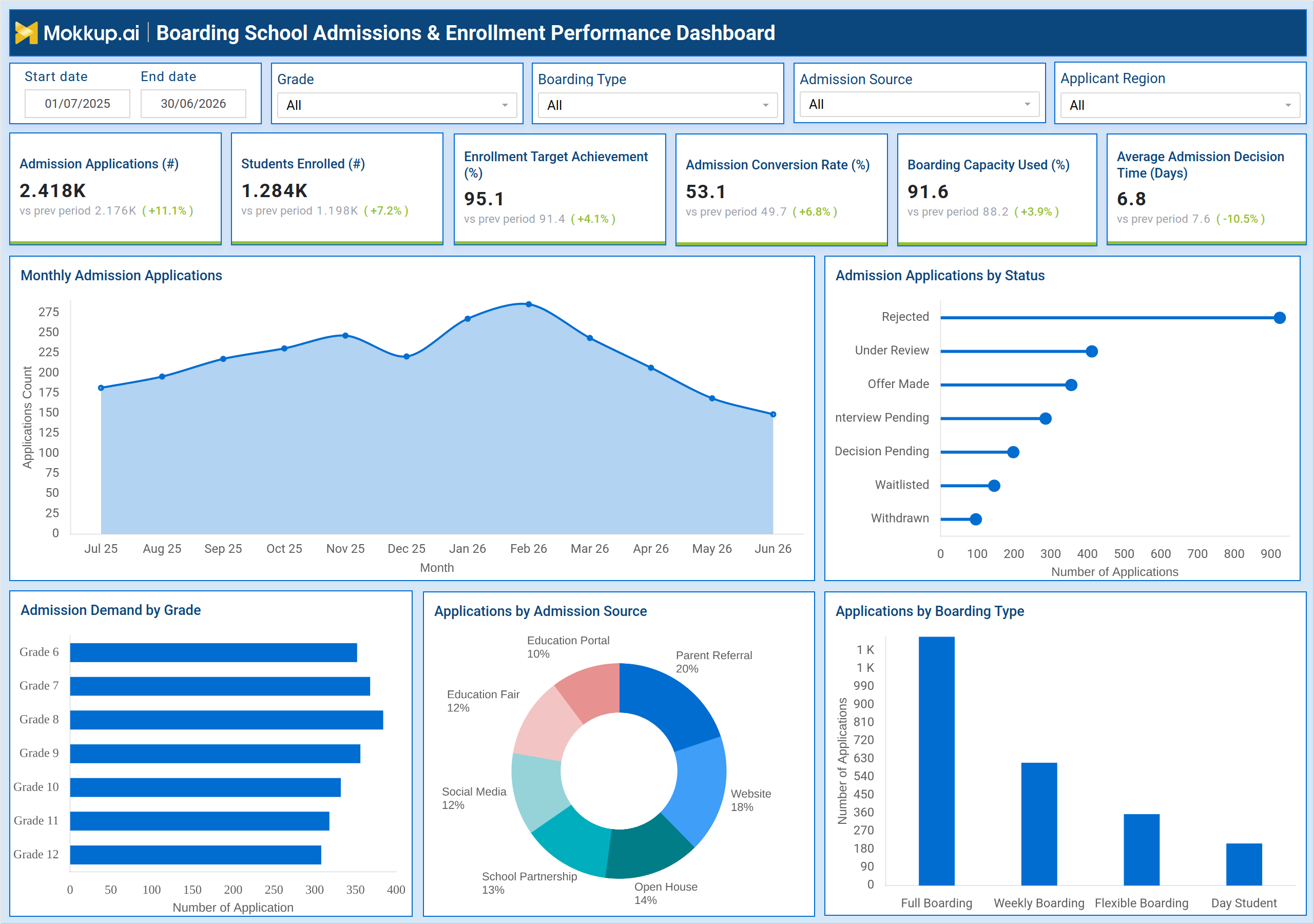
Task: Click the Jun 26 data point on line chart
Action: tap(773, 414)
